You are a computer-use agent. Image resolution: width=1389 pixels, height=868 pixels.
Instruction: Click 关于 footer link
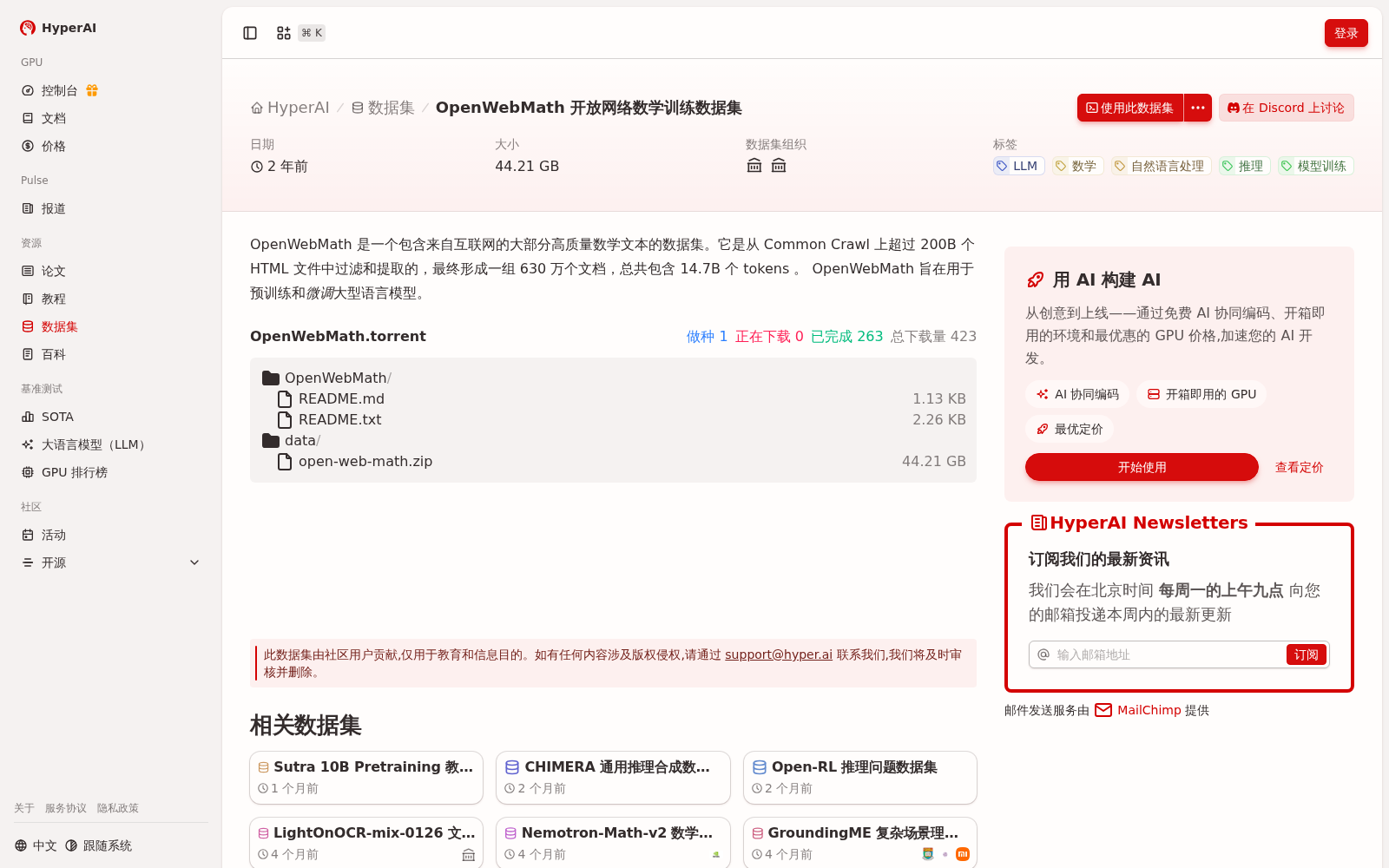[x=24, y=808]
